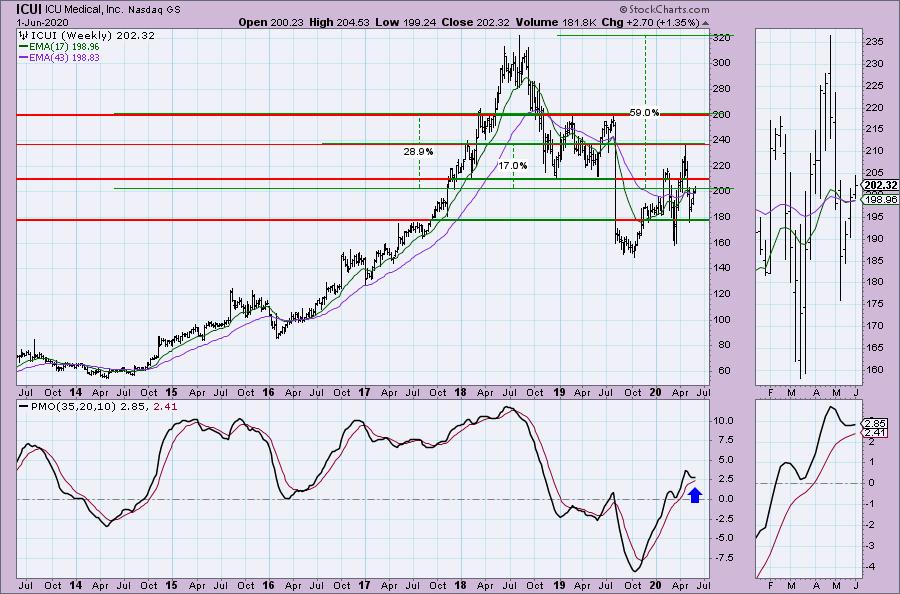Viewport: 900px width, 594px height.
Task: Click the 140 label on price axis
Action: click(x=722, y=267)
